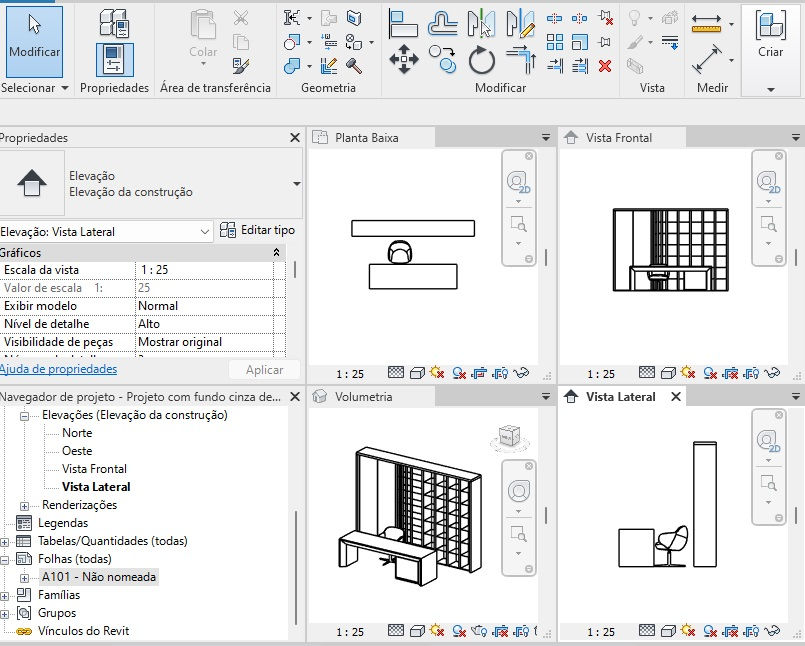
Task: Click the Properties panel vertical scrollbar
Action: (x=295, y=270)
